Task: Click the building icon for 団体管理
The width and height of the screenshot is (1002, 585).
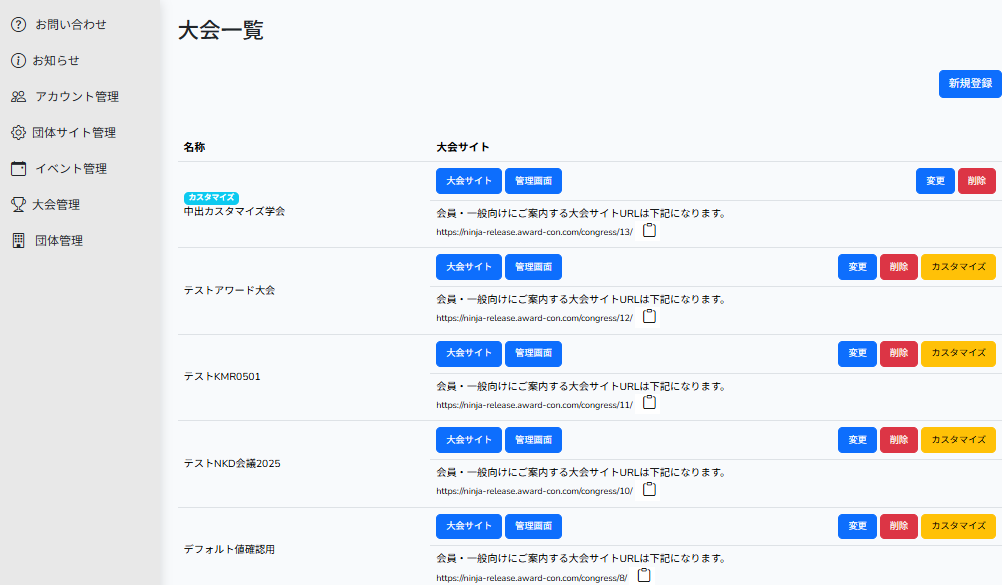Action: [18, 240]
